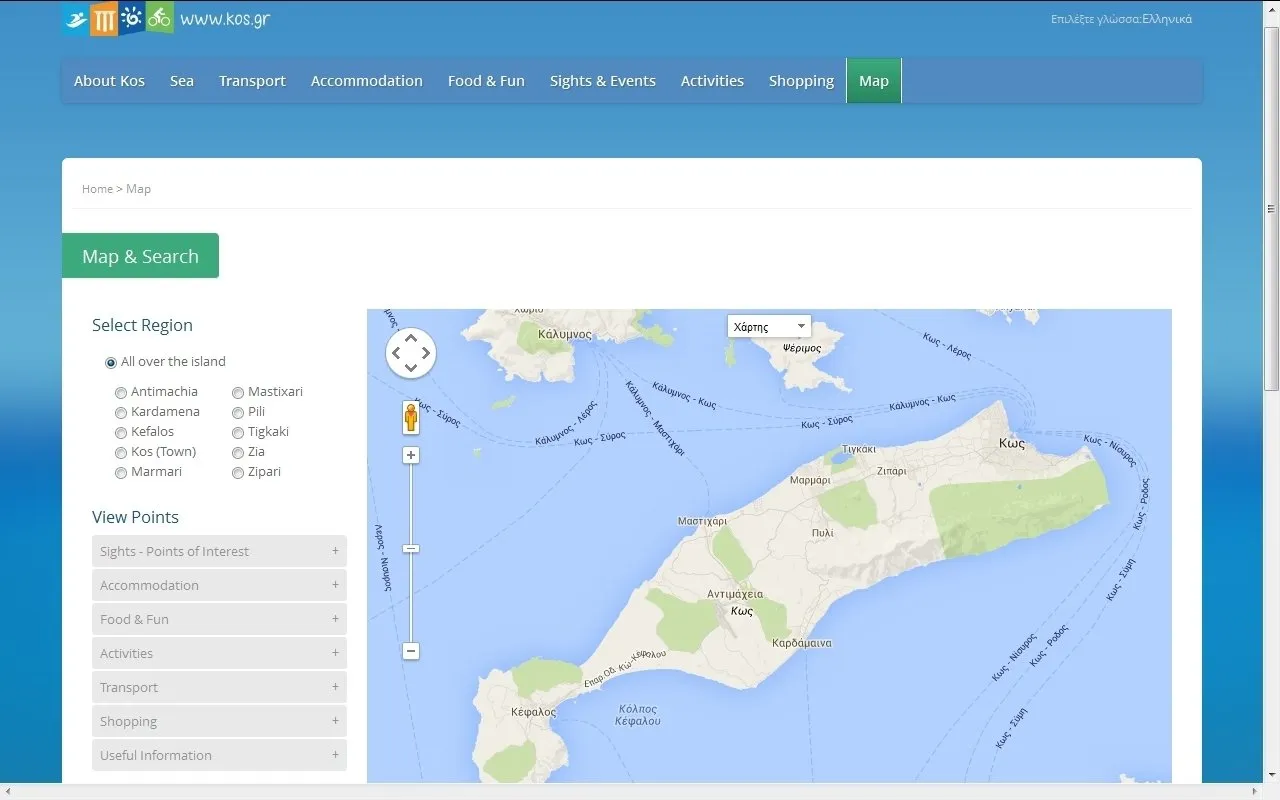This screenshot has height=800, width=1280.
Task: Click Πυλί label on the map
Action: coord(823,533)
